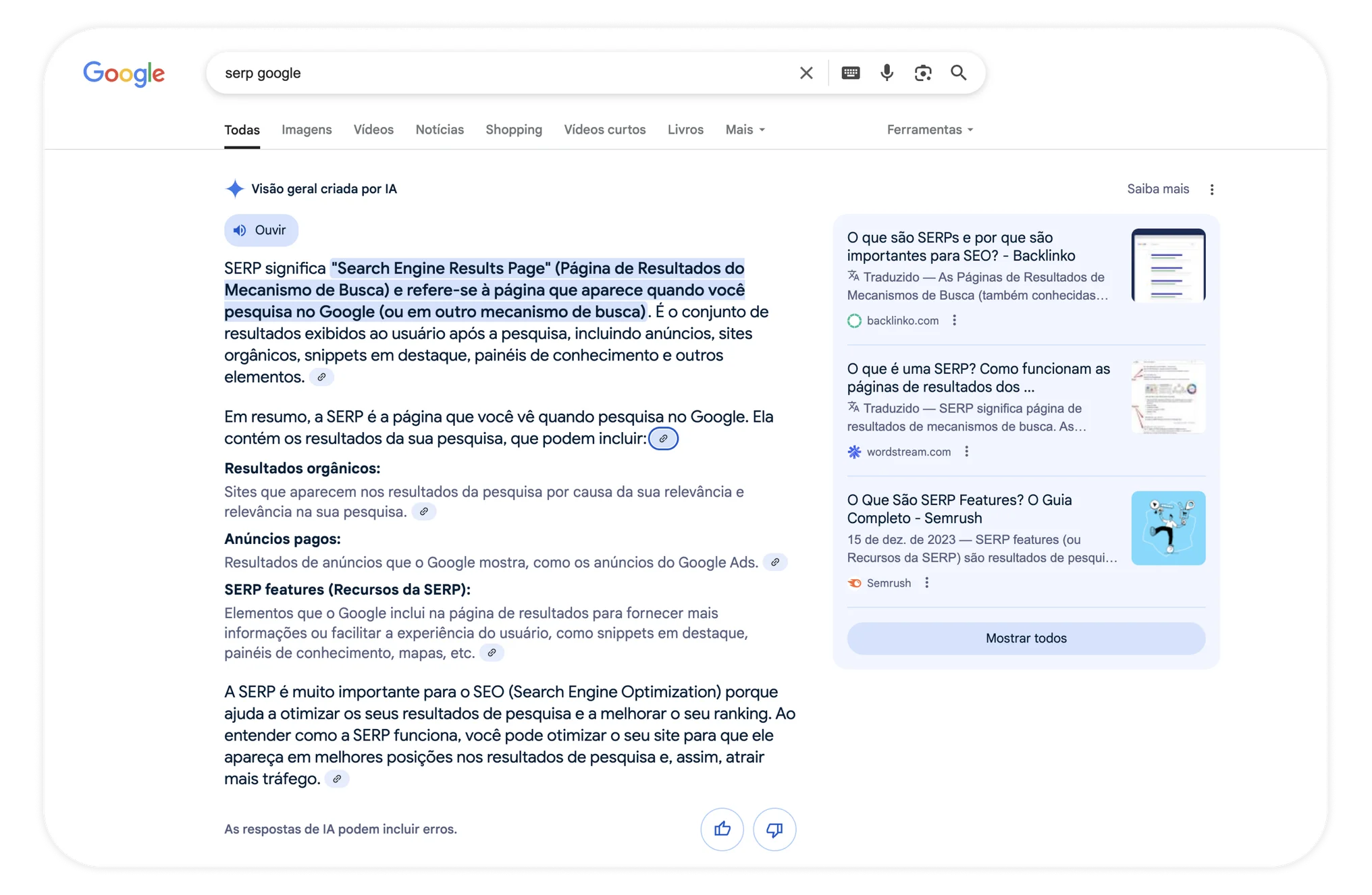Viewport: 1372px width, 895px height.
Task: Open the Semrush article thumbnail
Action: [1168, 528]
